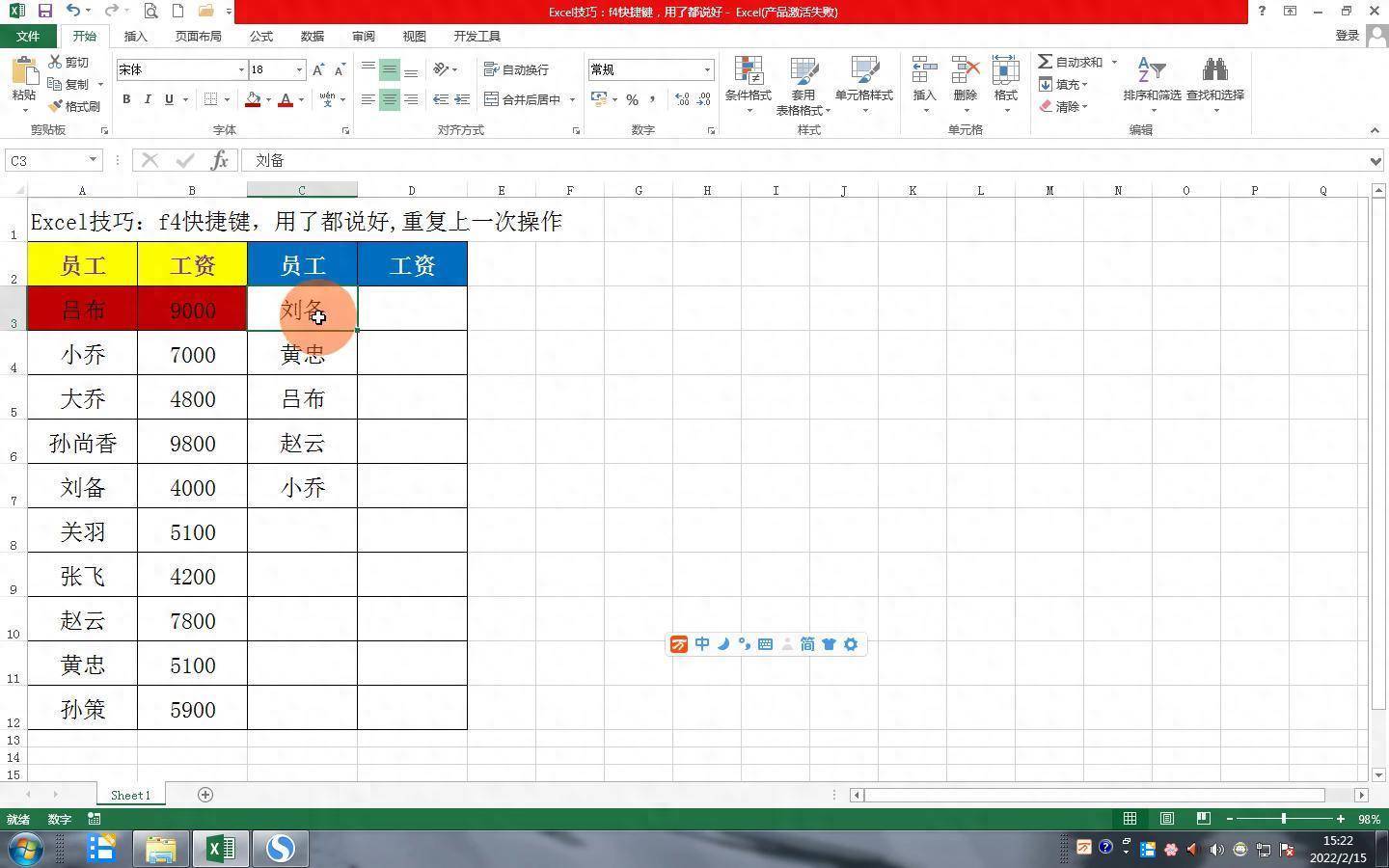The image size is (1389, 868).
Task: Click the Format Painter brush icon
Action: click(56, 106)
